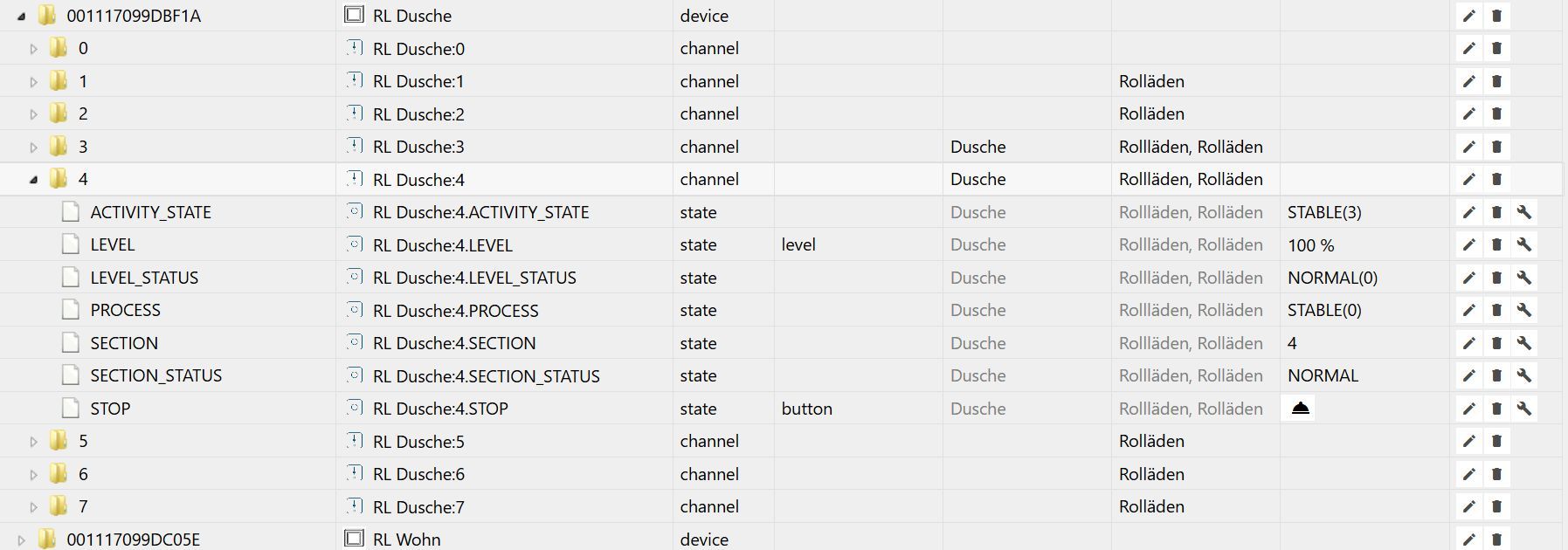Image resolution: width=1568 pixels, height=550 pixels.
Task: Open wrench settings for ACTIVITY_STATE
Action: pyautogui.click(x=1524, y=212)
